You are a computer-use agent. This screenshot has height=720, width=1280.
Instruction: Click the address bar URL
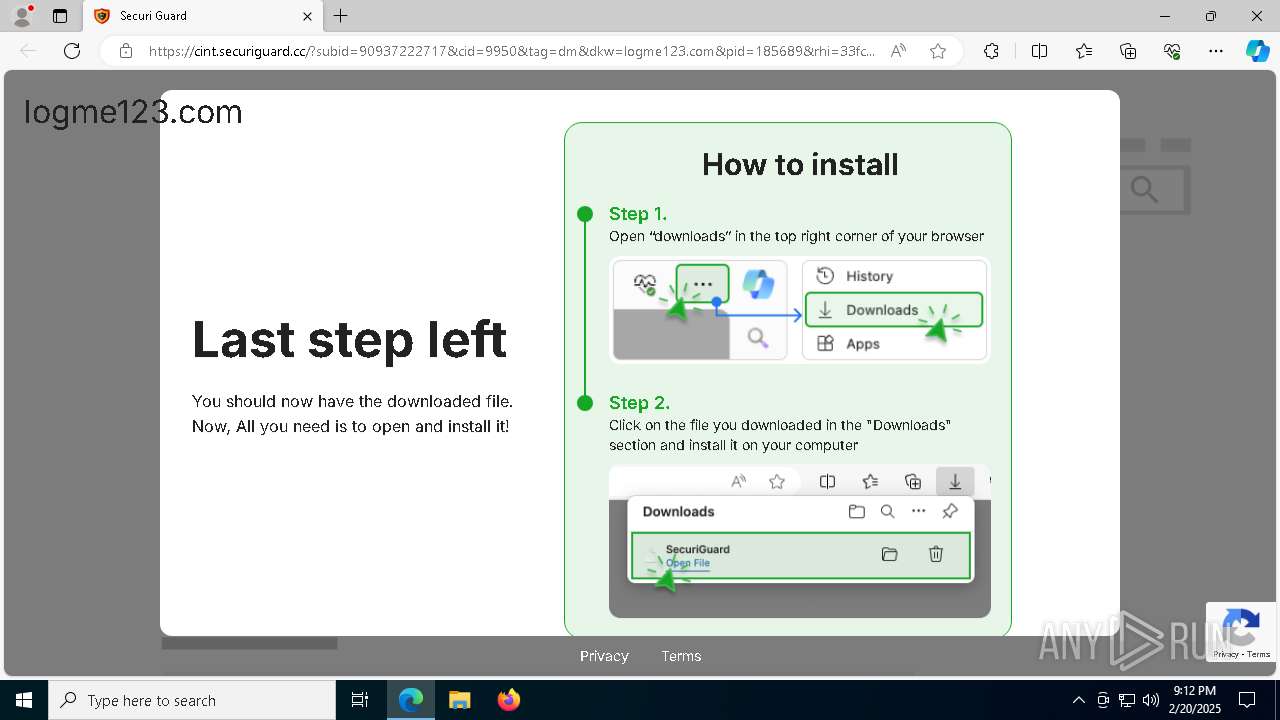511,51
